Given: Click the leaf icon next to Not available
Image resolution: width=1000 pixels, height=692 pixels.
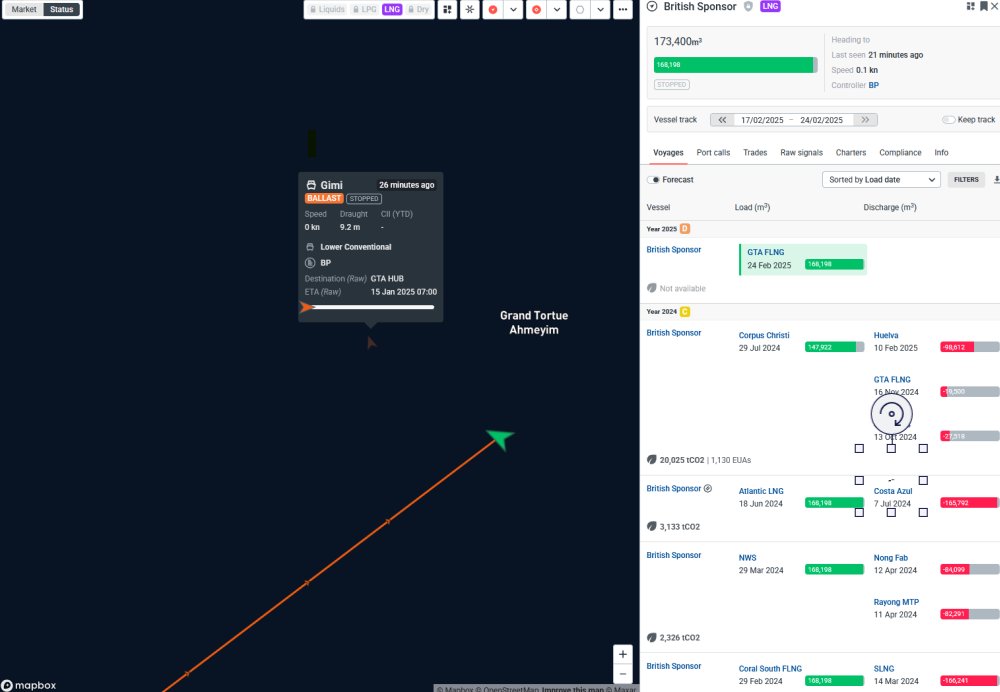Looking at the screenshot, I should coord(652,288).
